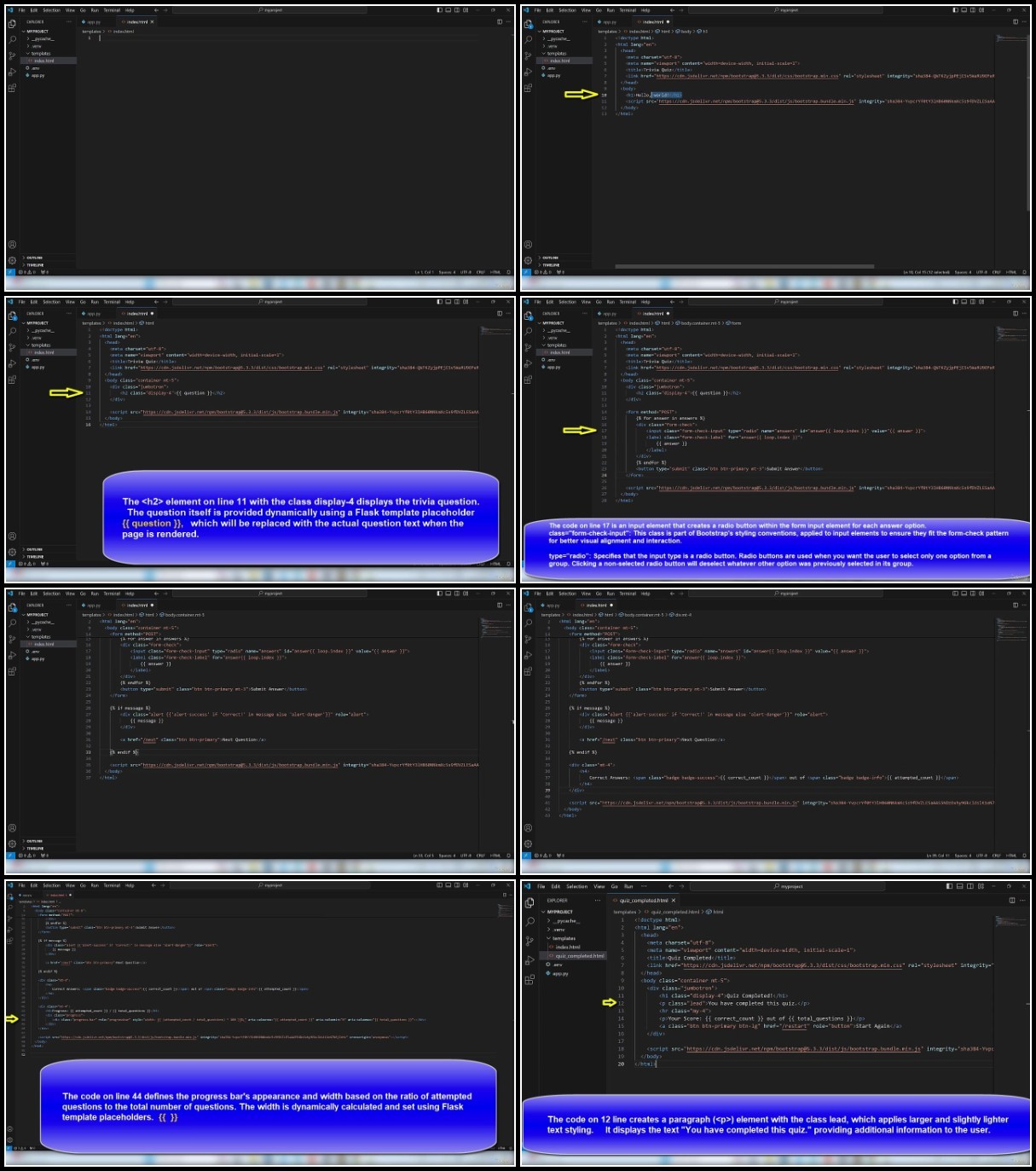Screen dimensions: 1036x1171
Task: Go back using arrow in quiz_completed.html window
Action: [x=671, y=886]
